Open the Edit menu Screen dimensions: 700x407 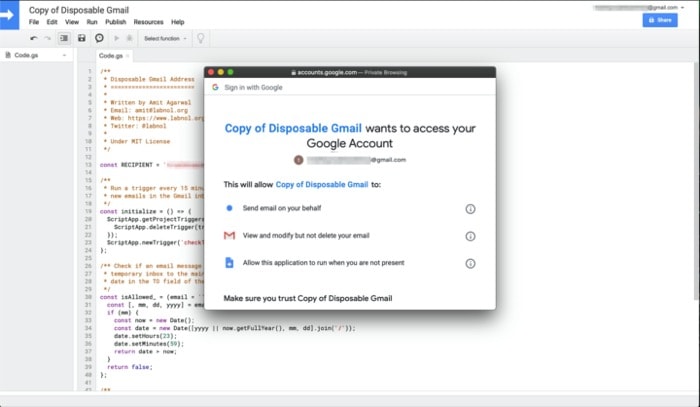pyautogui.click(x=52, y=22)
